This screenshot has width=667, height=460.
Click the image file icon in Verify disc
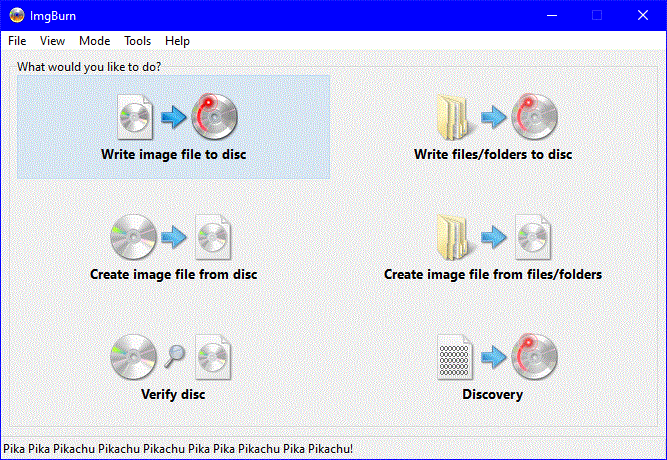[213, 357]
